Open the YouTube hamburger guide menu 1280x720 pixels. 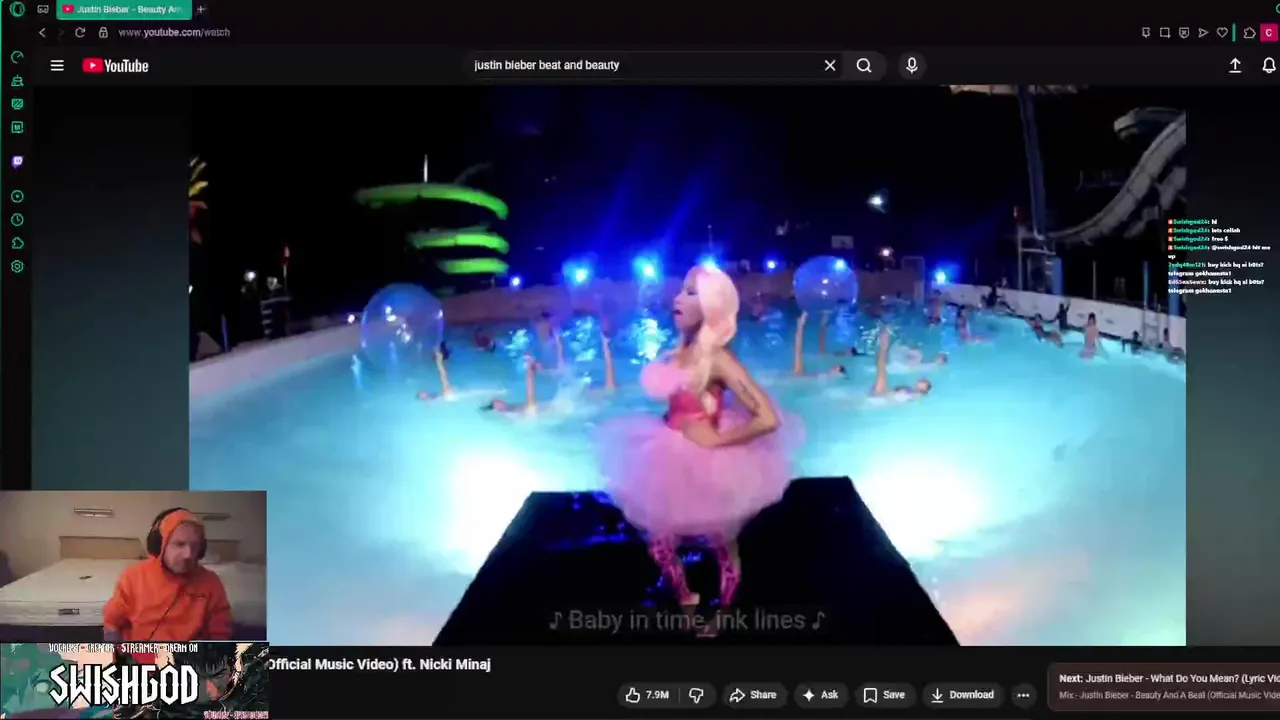(57, 65)
